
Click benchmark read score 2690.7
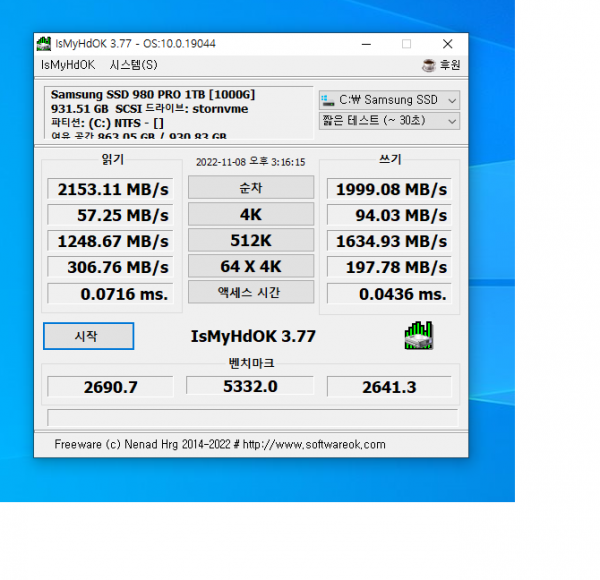(110, 387)
